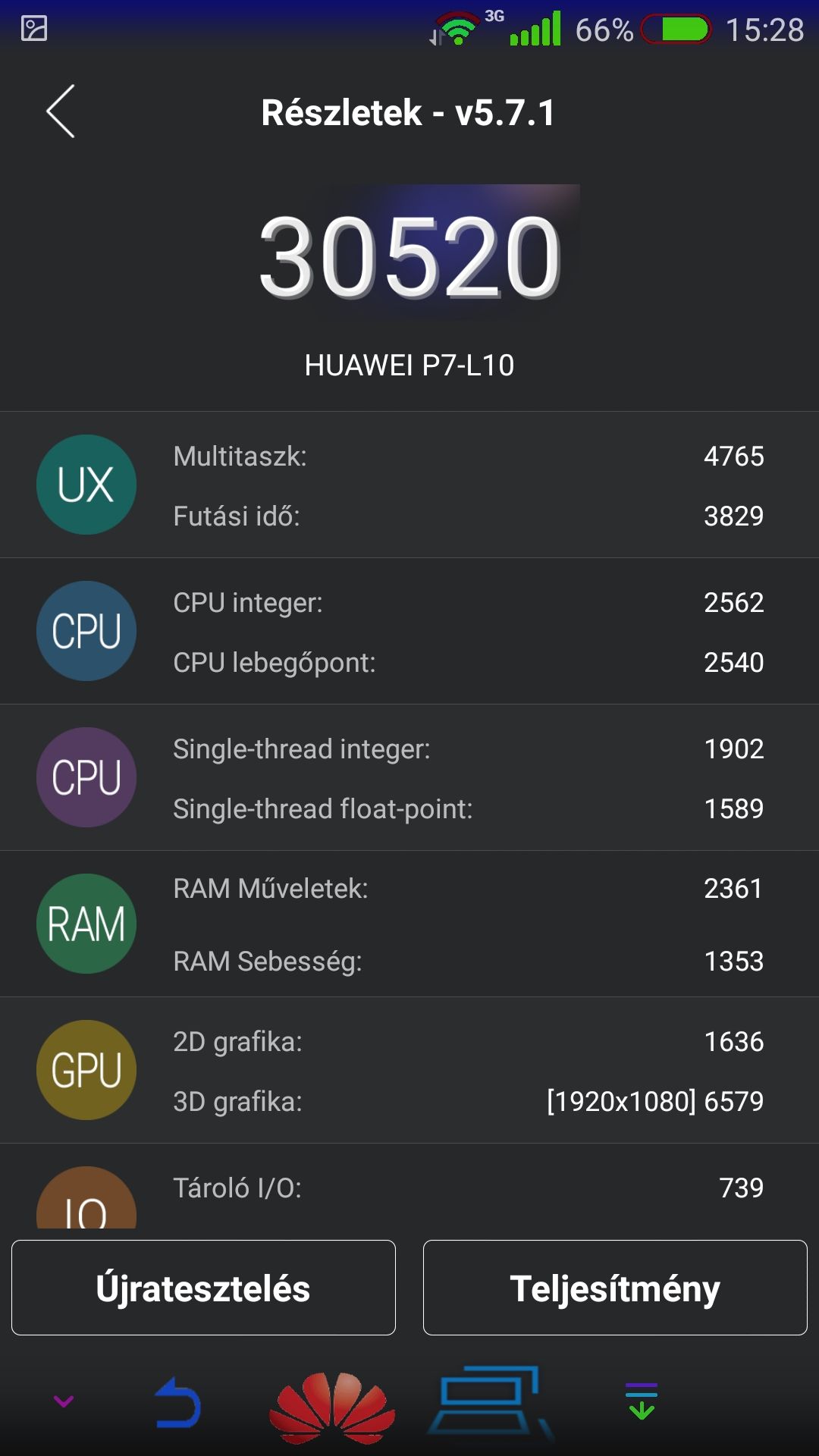Tap the Huawei logo home button

coord(332,1407)
